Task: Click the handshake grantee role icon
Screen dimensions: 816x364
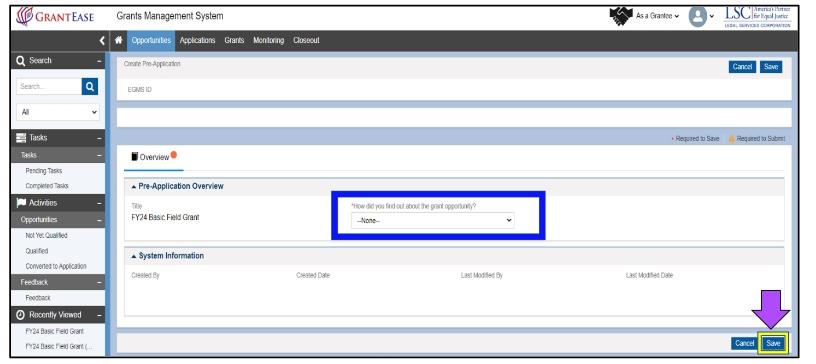Action: (x=620, y=16)
